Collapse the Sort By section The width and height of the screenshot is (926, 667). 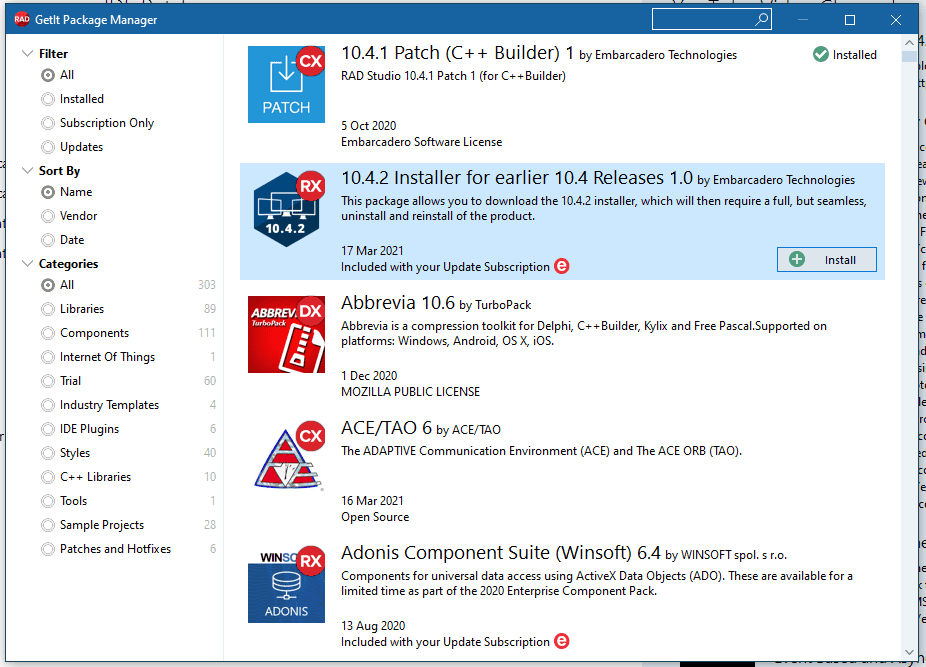click(x=27, y=170)
